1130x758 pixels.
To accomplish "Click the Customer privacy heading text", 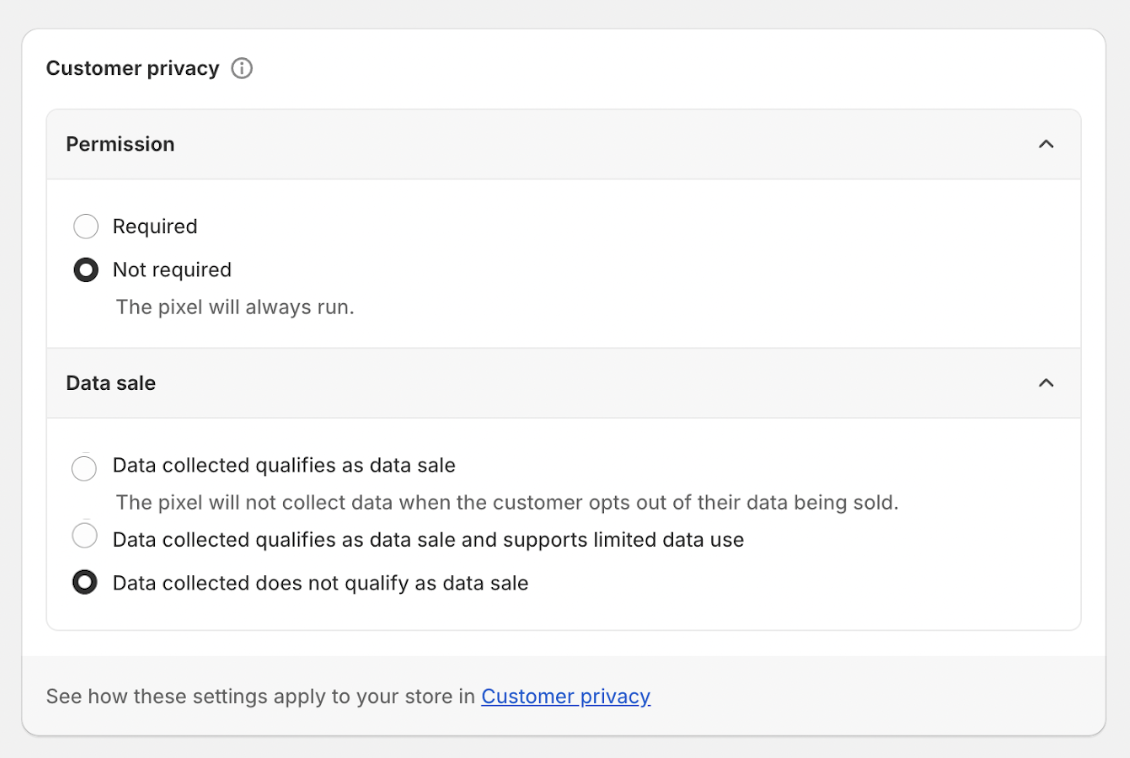I will click(132, 68).
